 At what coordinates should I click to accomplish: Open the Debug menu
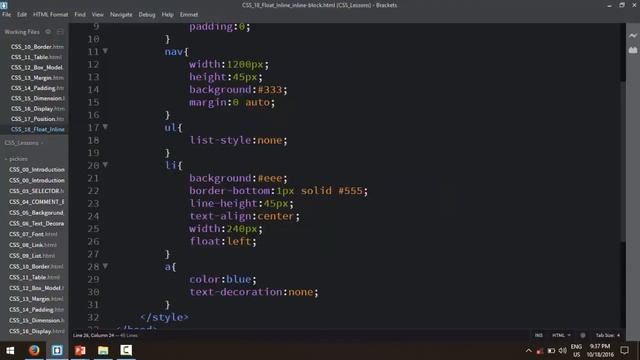point(147,14)
